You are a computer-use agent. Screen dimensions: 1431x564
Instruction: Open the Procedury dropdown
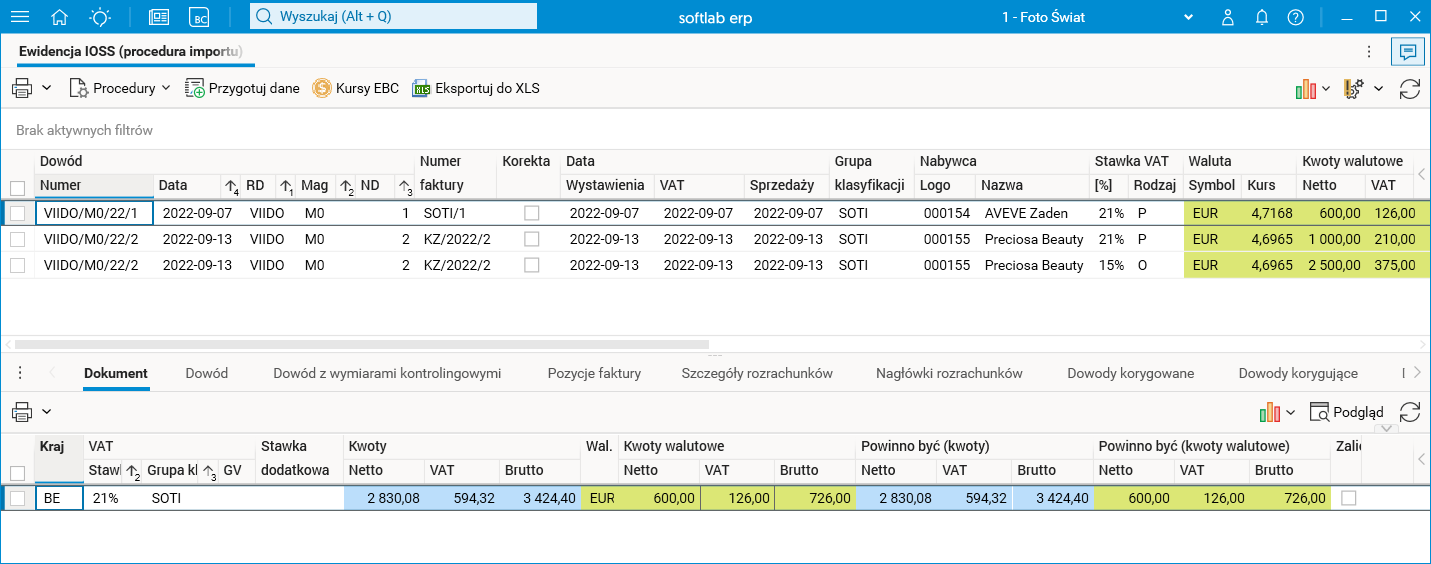[120, 88]
